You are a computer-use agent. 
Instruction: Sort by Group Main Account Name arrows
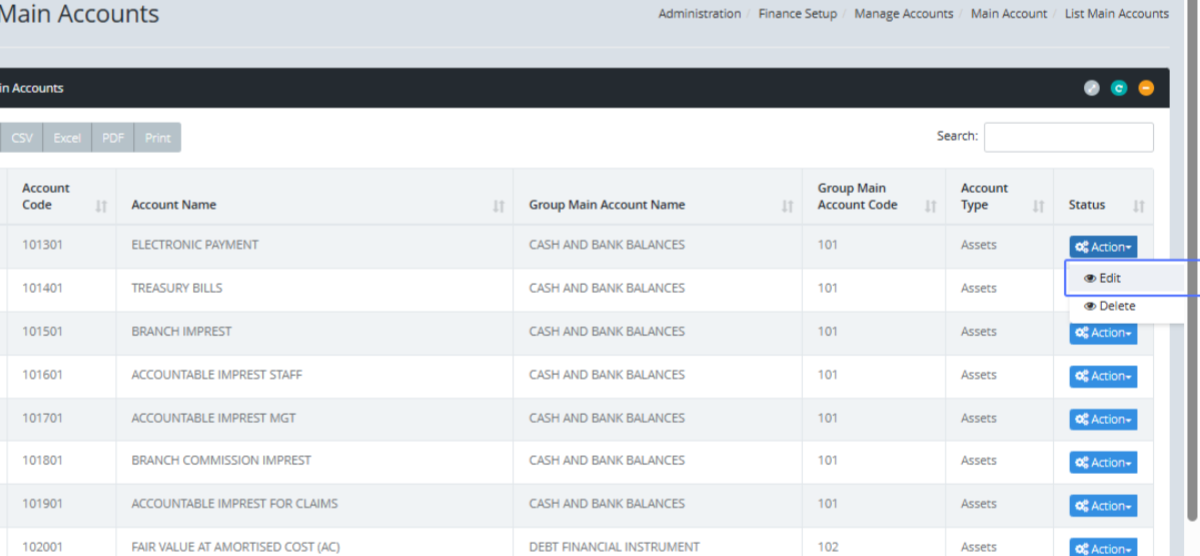pos(788,206)
